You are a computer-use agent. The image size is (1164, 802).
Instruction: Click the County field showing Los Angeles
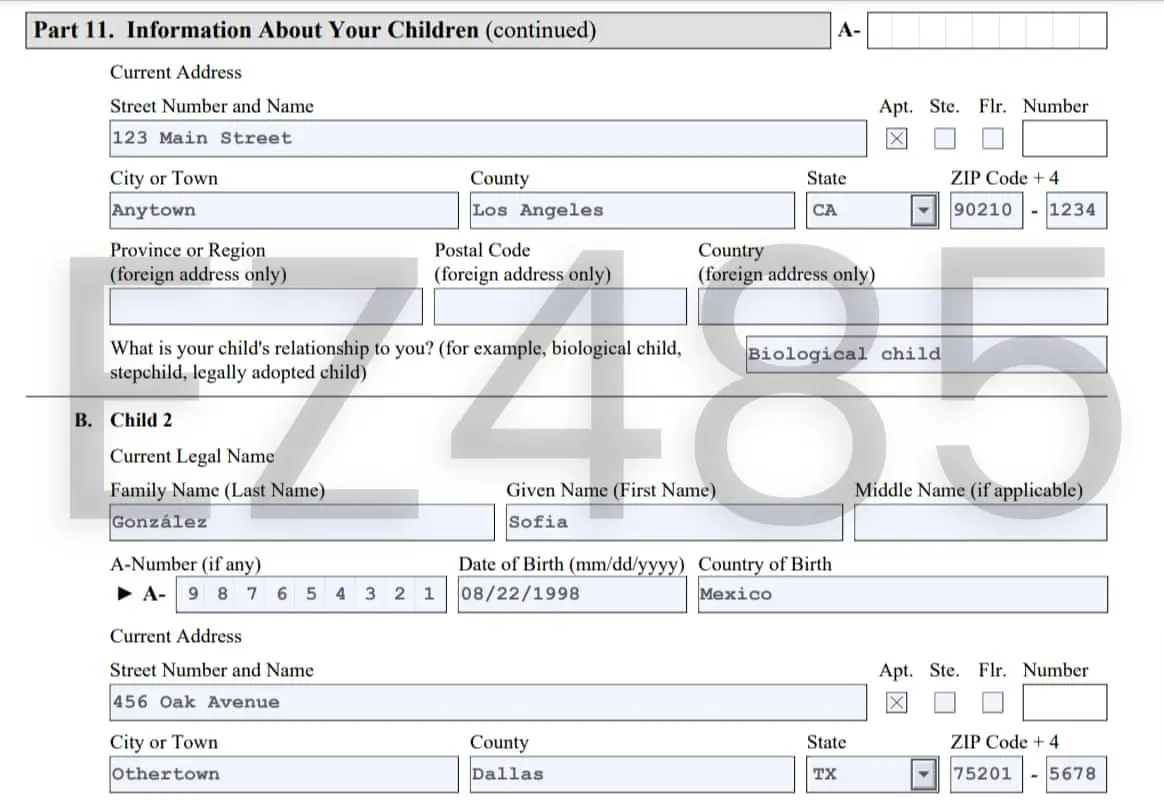coord(631,210)
